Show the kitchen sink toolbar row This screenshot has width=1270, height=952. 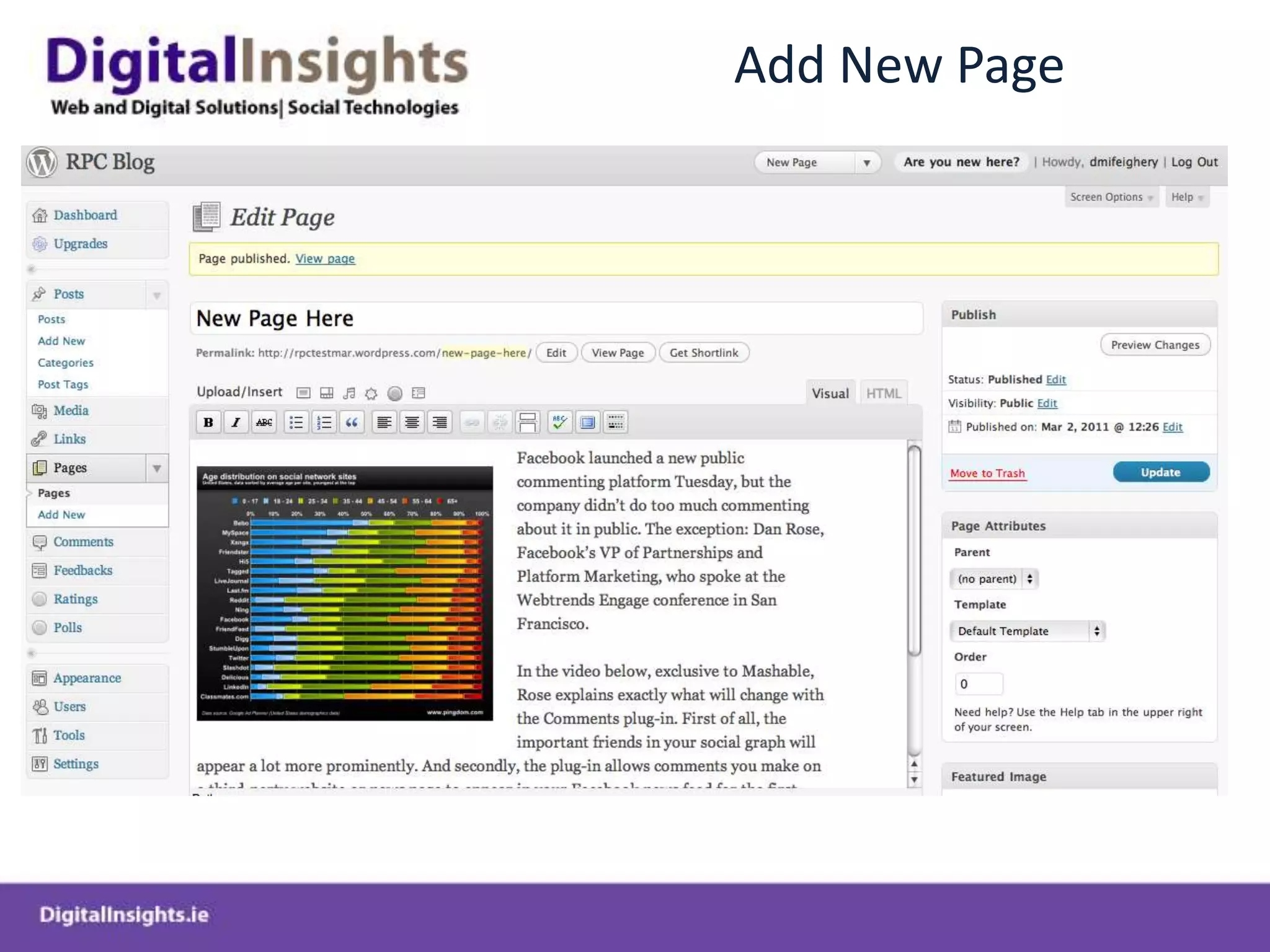point(615,423)
